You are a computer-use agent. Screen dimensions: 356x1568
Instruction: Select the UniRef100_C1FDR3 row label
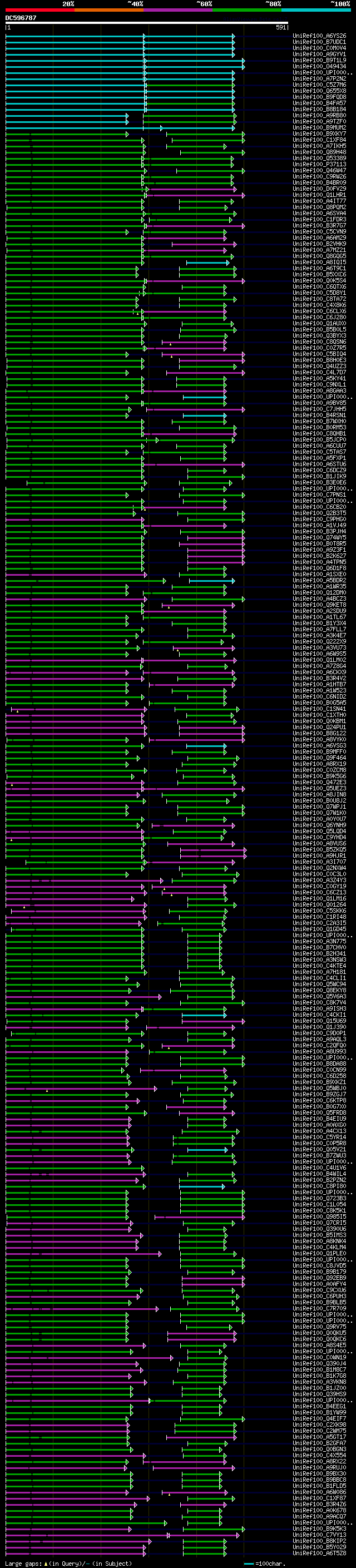pyautogui.click(x=319, y=219)
